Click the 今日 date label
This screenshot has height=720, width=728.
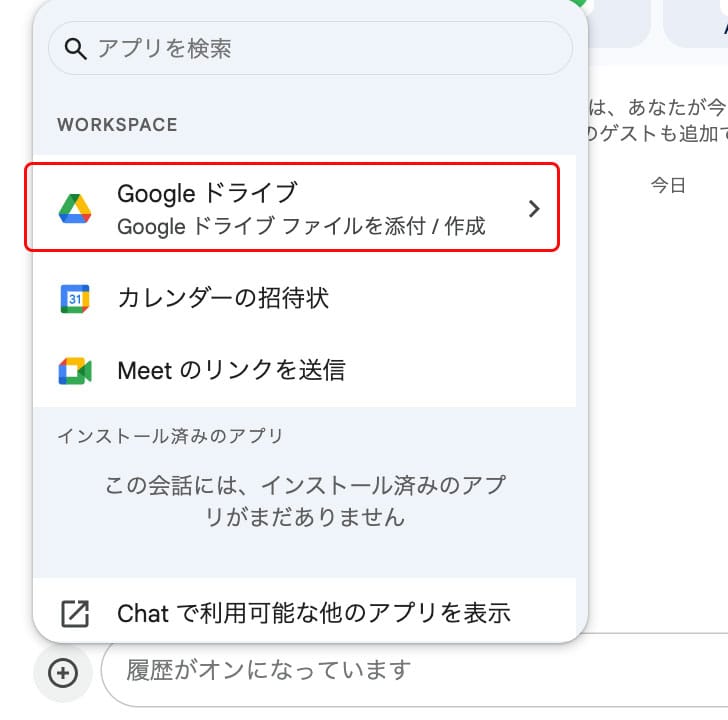click(x=669, y=185)
